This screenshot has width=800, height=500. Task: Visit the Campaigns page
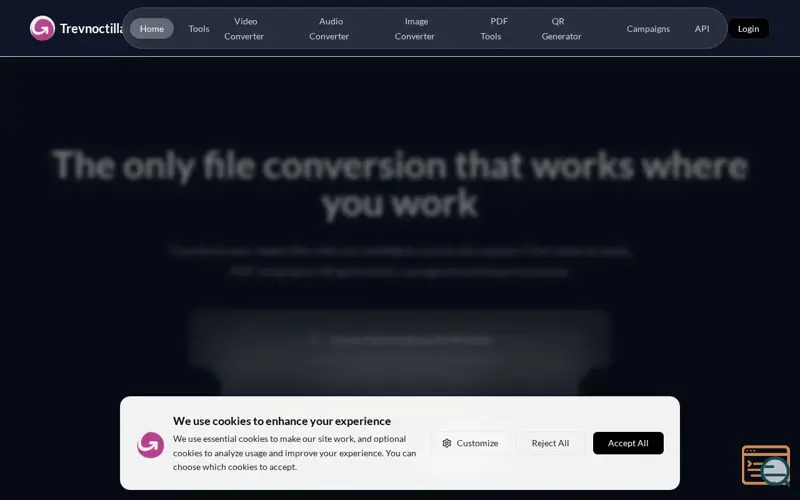(x=648, y=28)
